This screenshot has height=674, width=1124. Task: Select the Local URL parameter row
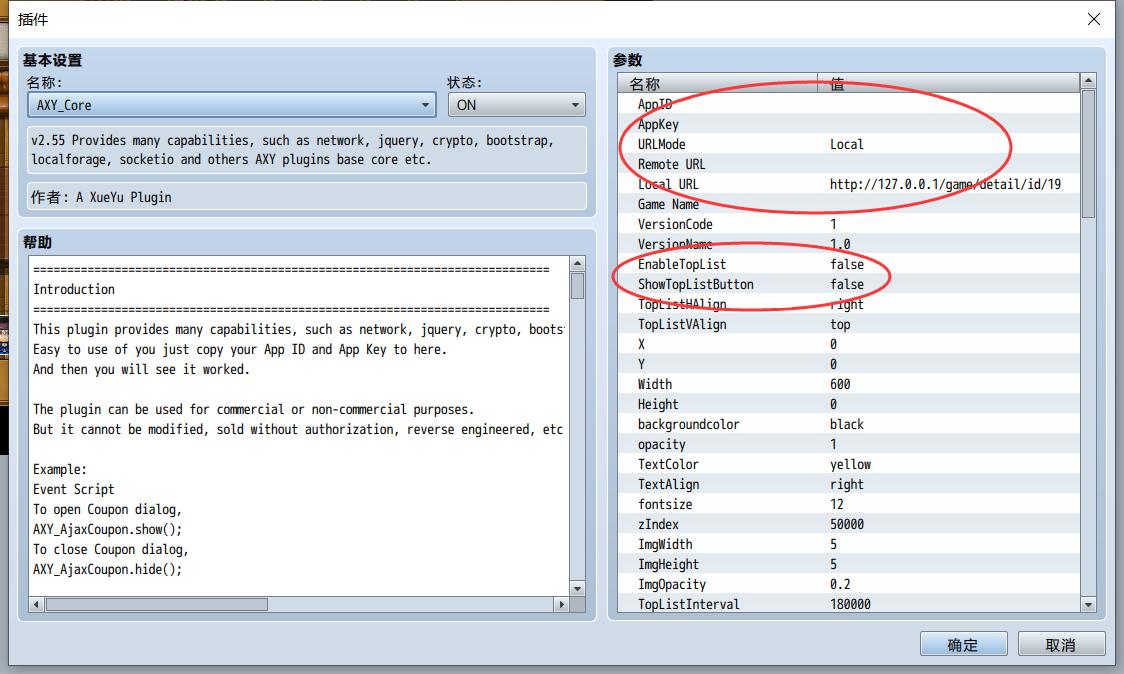tap(849, 184)
